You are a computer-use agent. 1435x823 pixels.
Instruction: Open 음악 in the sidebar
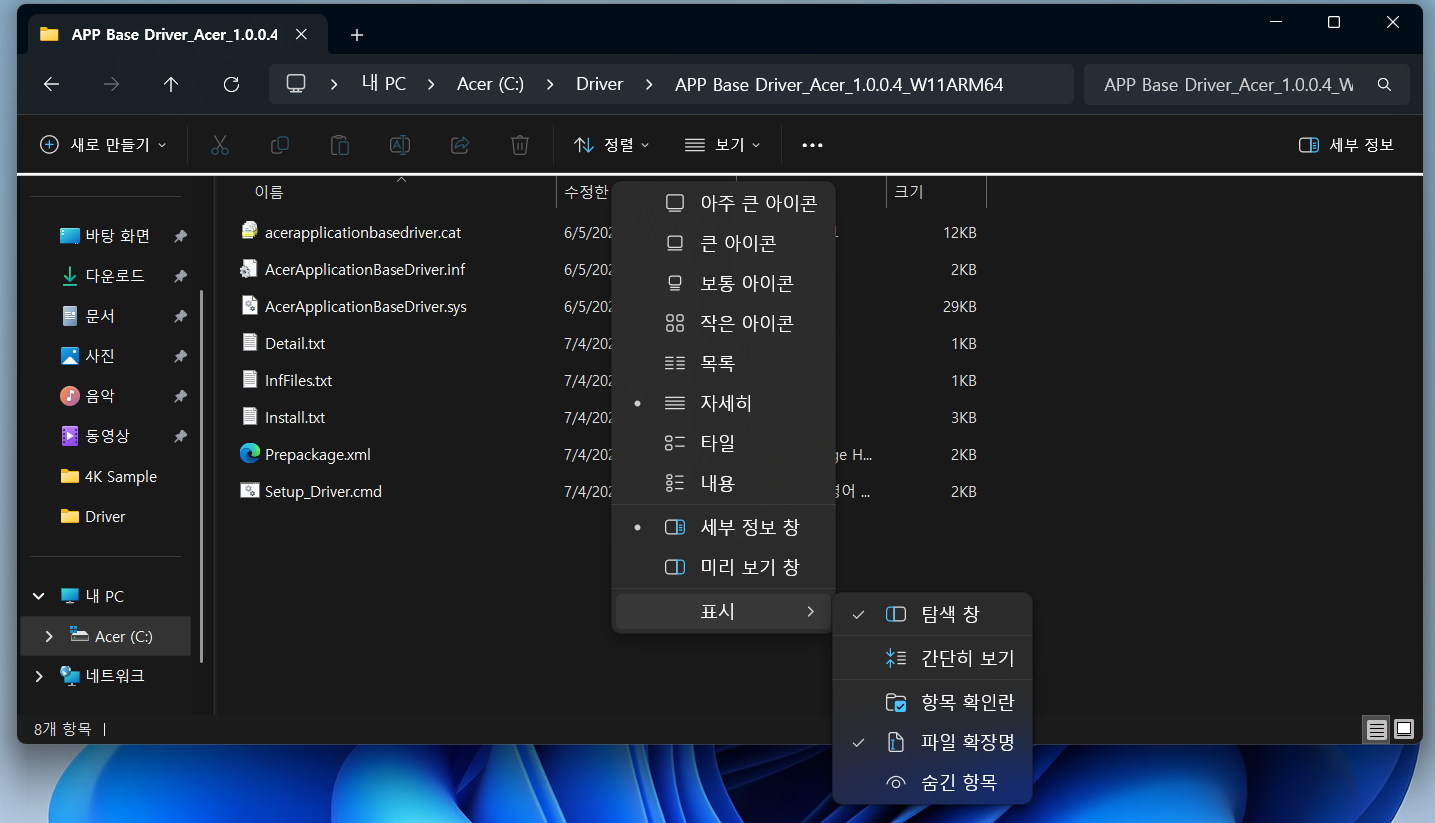(x=100, y=396)
